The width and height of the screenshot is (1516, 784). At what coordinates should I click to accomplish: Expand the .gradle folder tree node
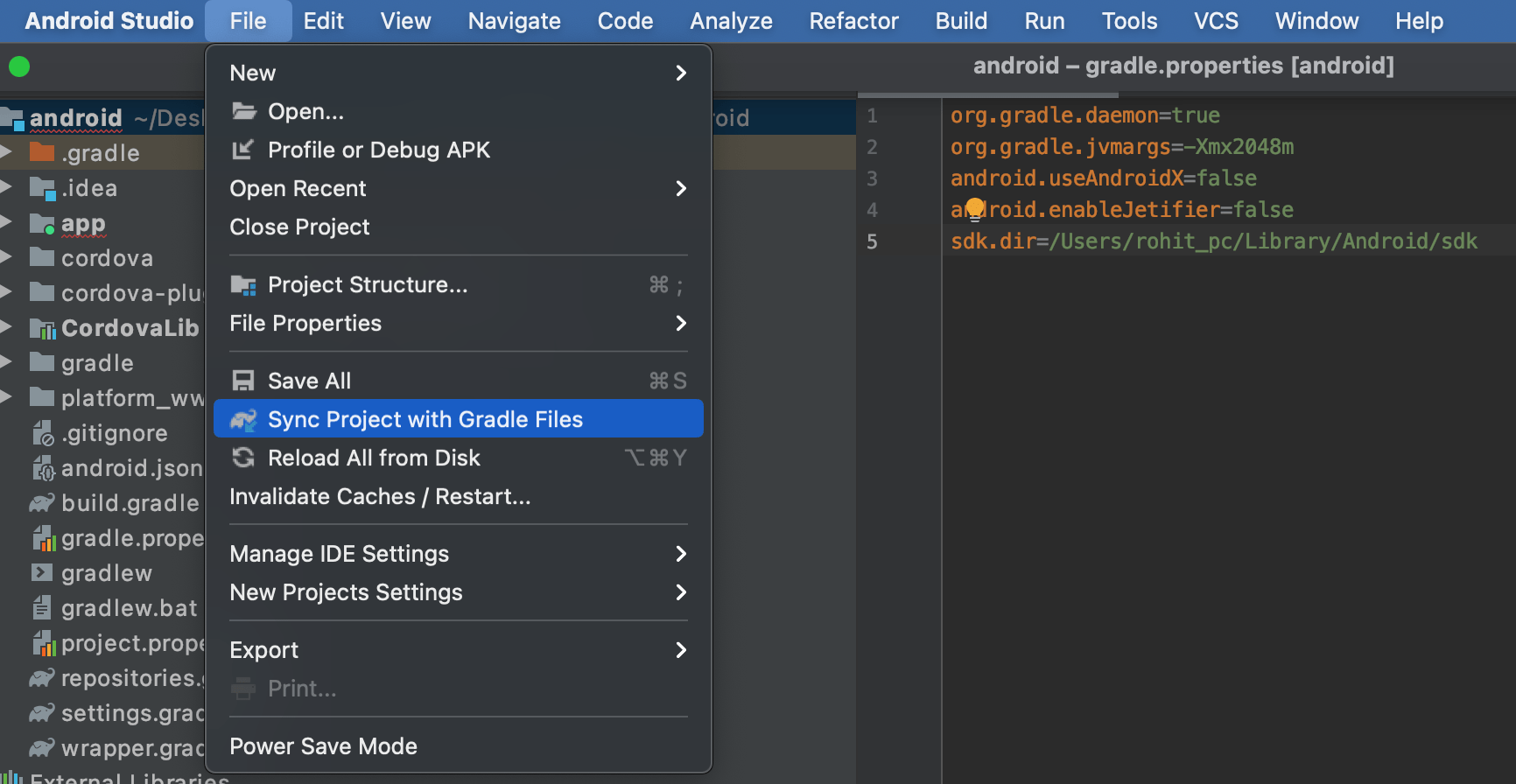pos(6,152)
